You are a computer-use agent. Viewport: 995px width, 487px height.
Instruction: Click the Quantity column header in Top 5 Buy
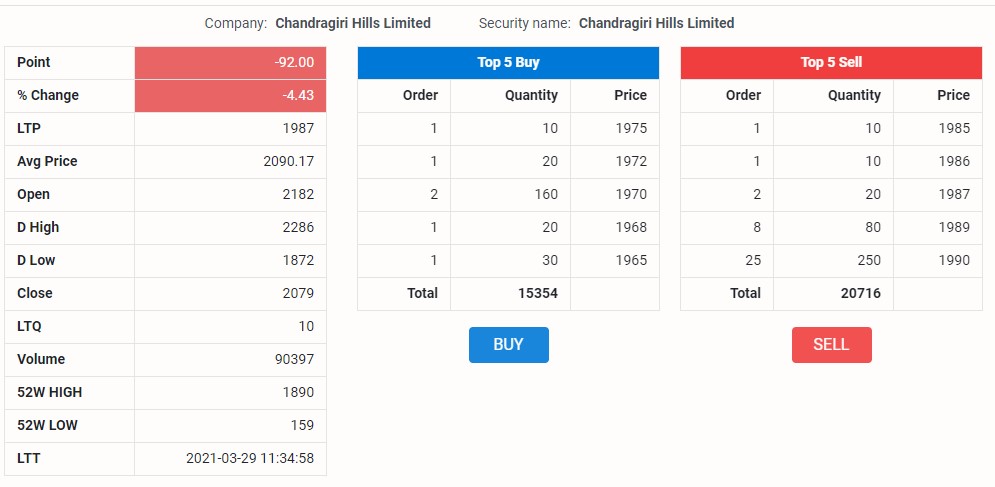click(532, 95)
